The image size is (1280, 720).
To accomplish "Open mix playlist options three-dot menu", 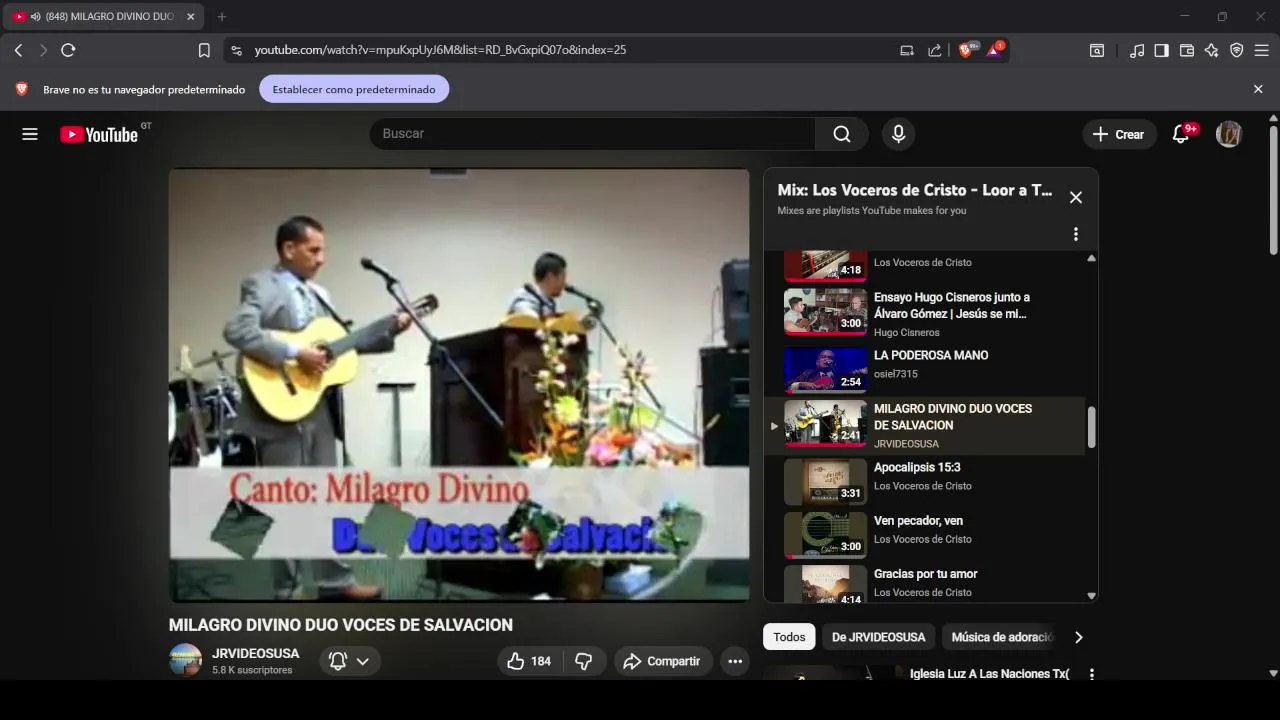I will pyautogui.click(x=1076, y=234).
